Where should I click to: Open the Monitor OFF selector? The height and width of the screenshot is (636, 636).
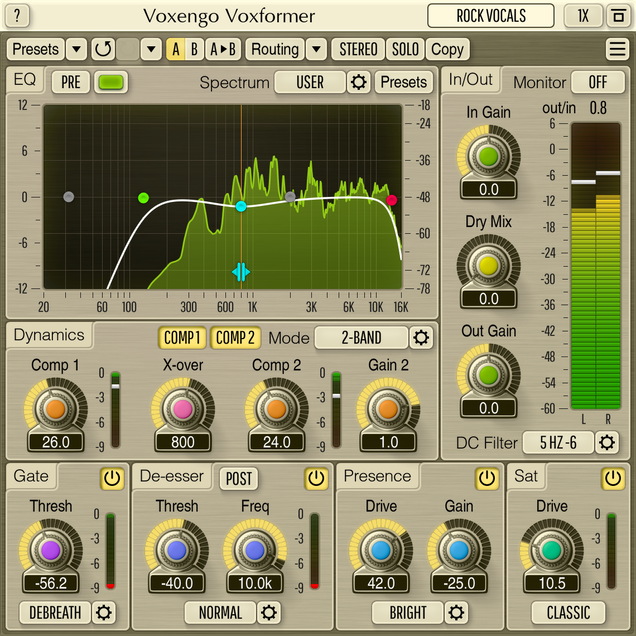click(598, 82)
